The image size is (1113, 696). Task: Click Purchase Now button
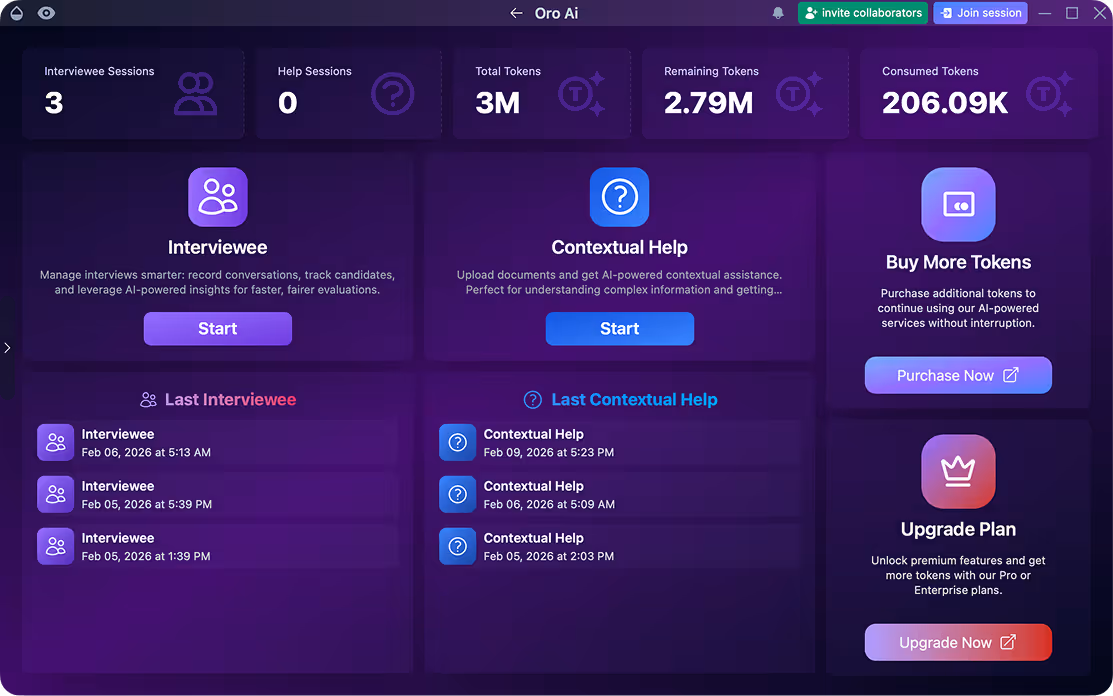point(958,375)
